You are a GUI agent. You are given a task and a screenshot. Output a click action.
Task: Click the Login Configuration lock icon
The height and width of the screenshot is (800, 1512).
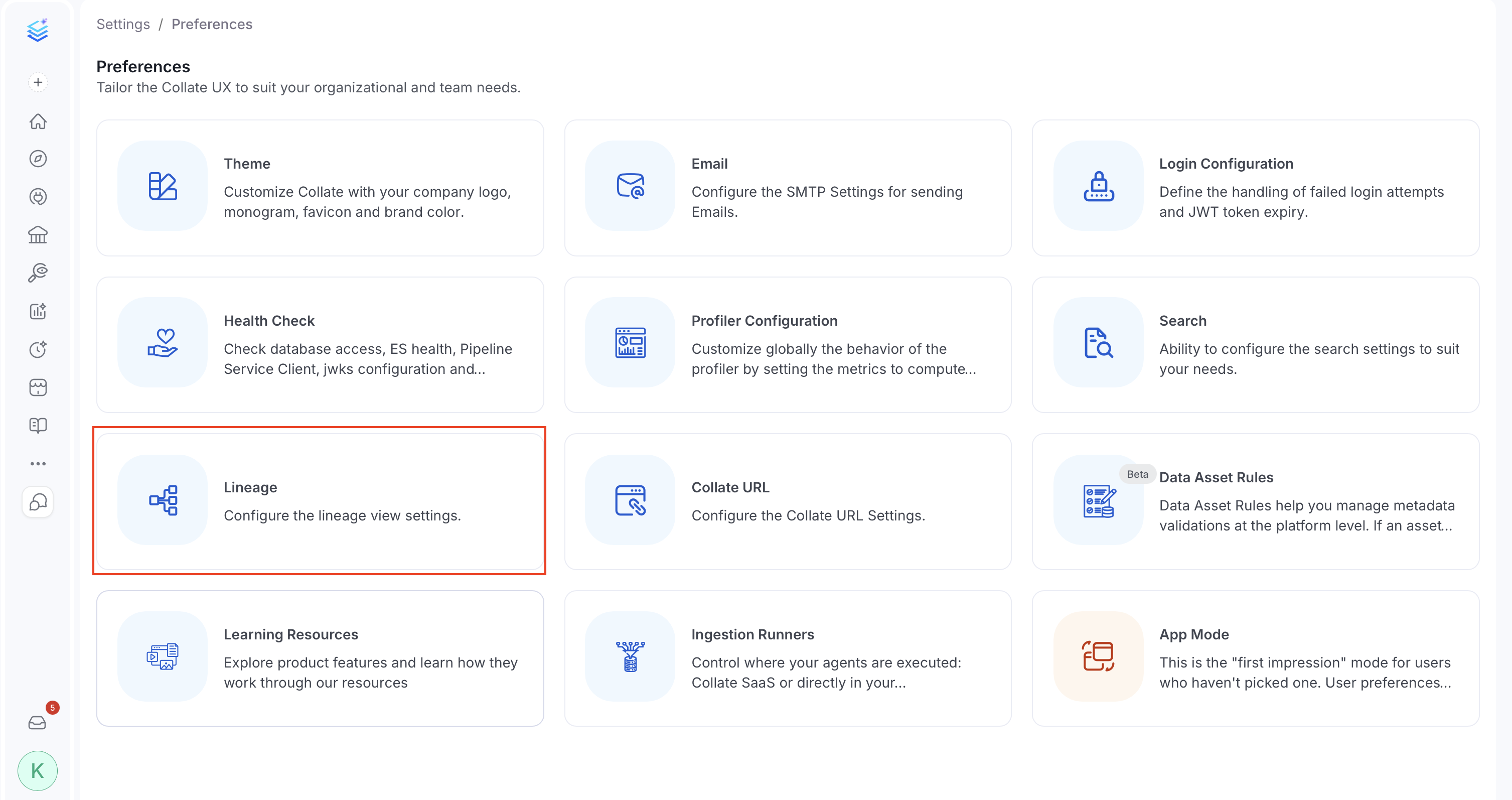(x=1098, y=186)
